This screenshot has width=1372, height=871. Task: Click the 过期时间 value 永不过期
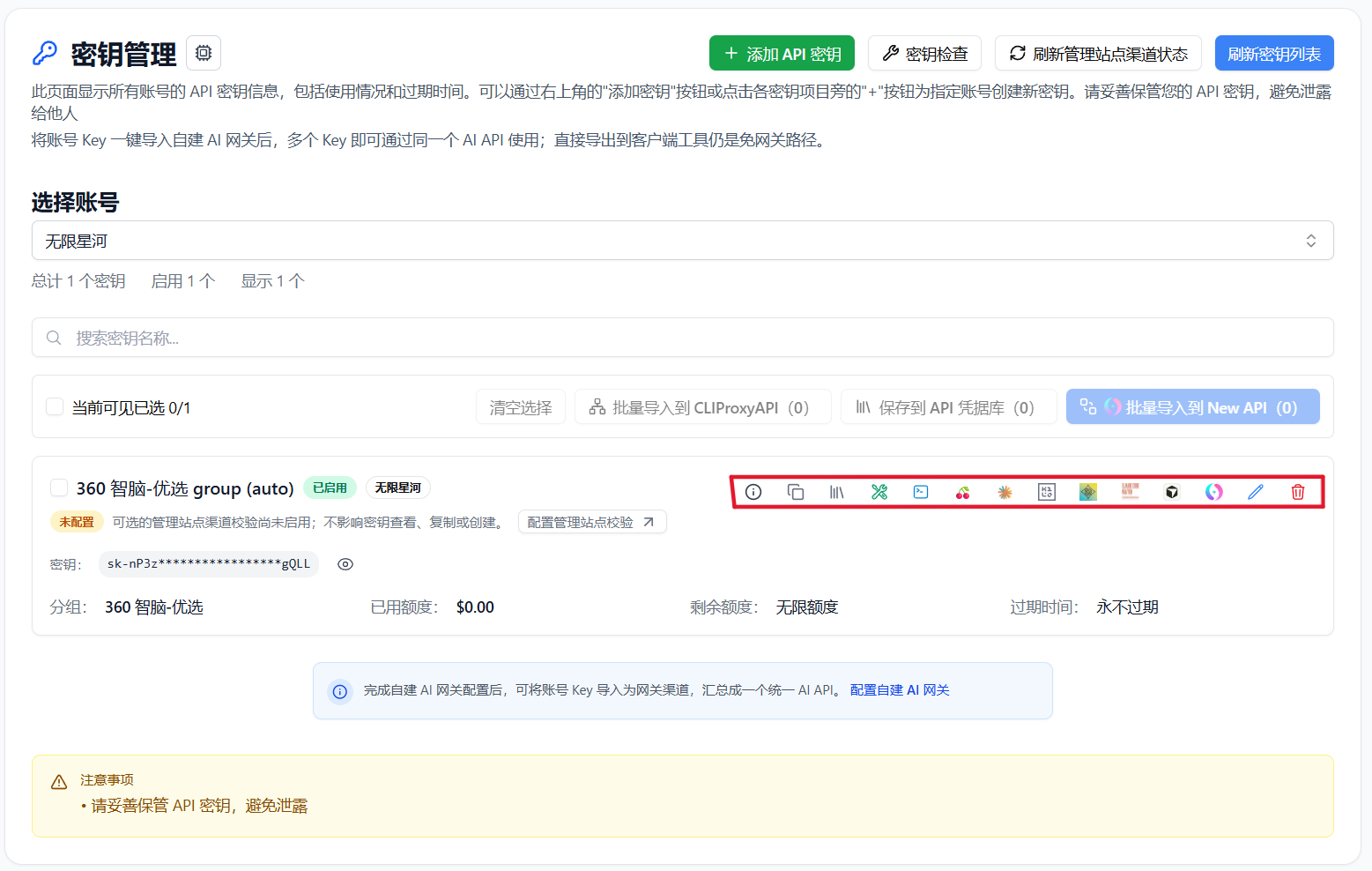click(x=1127, y=607)
